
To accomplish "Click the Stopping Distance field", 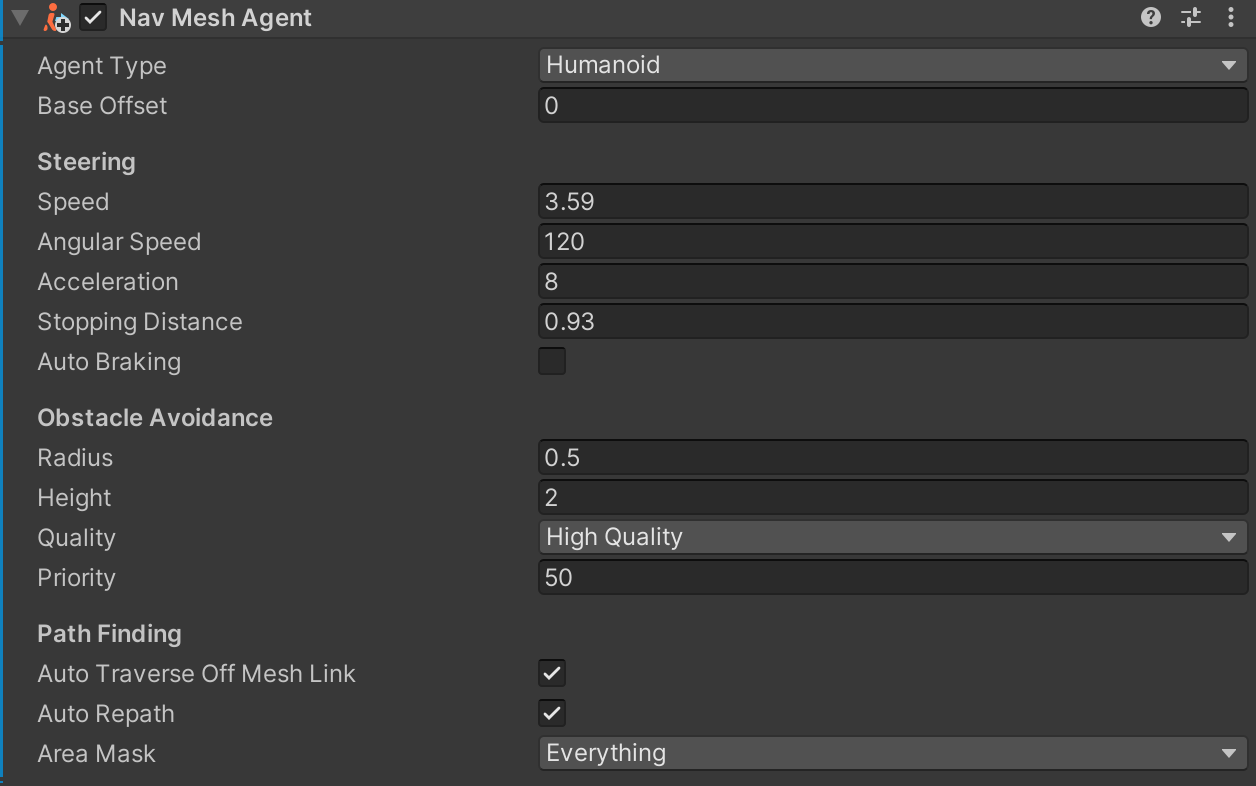I will coord(893,321).
